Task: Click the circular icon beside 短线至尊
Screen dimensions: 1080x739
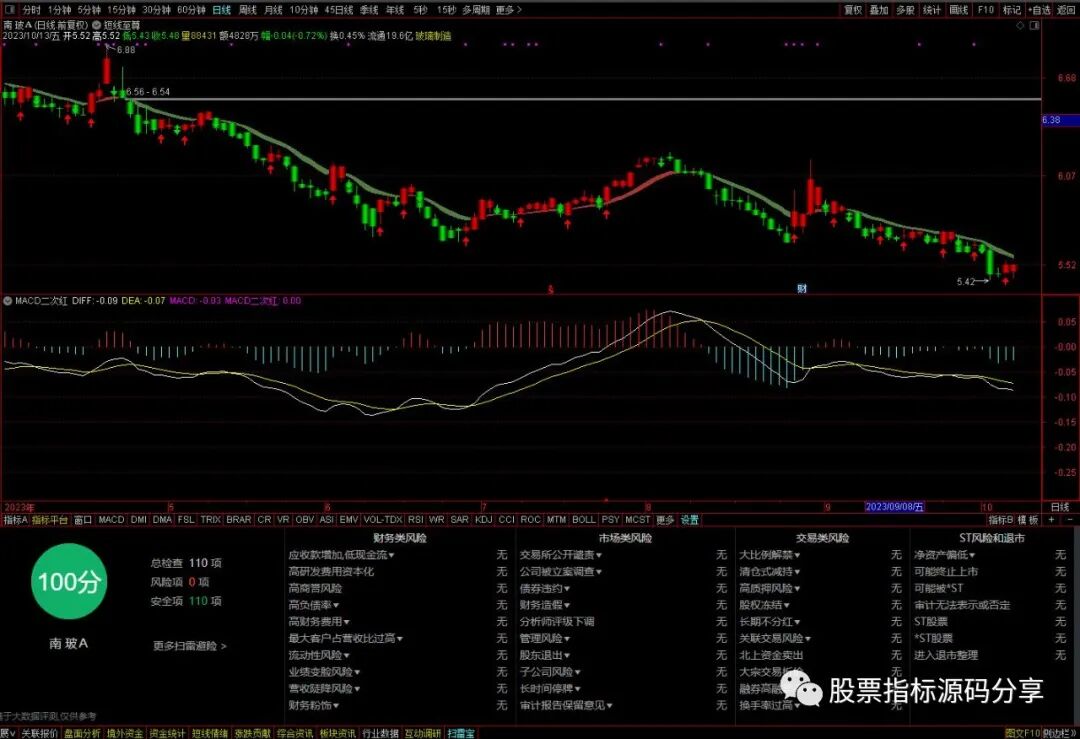Action: 96,25
